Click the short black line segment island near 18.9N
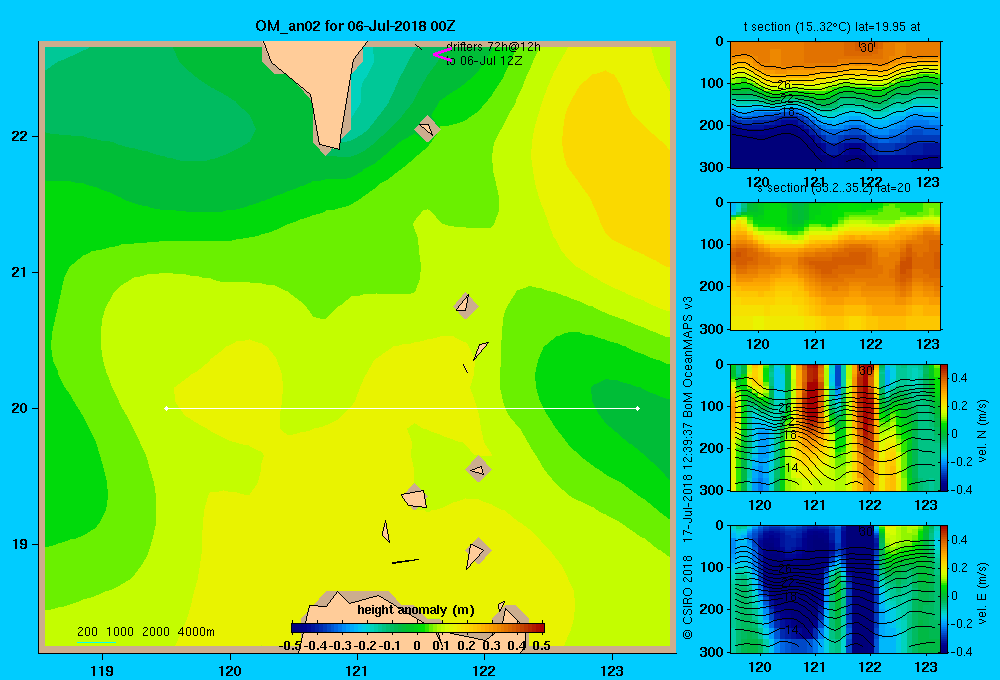 point(405,561)
